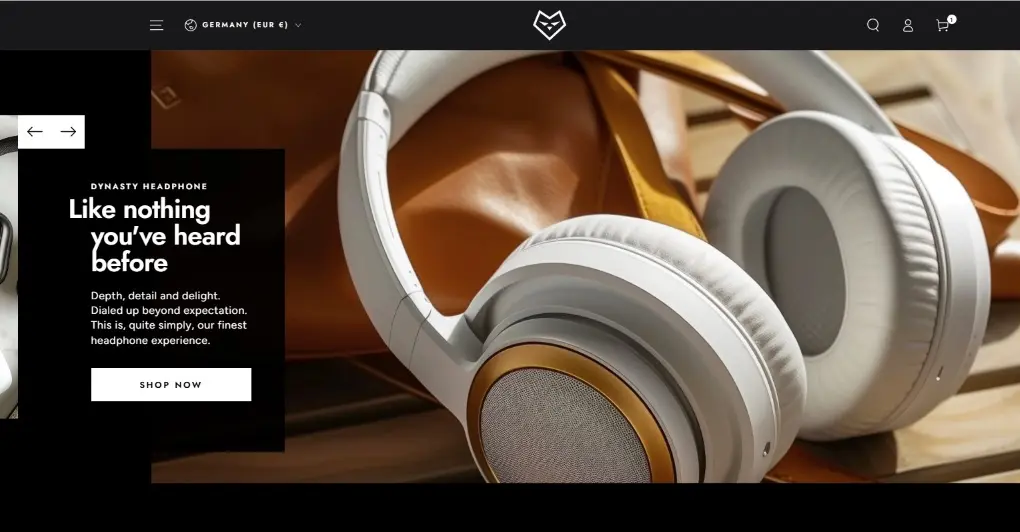This screenshot has width=1020, height=532.
Task: Click the "Depth, detail and delight" description text
Action: click(168, 318)
